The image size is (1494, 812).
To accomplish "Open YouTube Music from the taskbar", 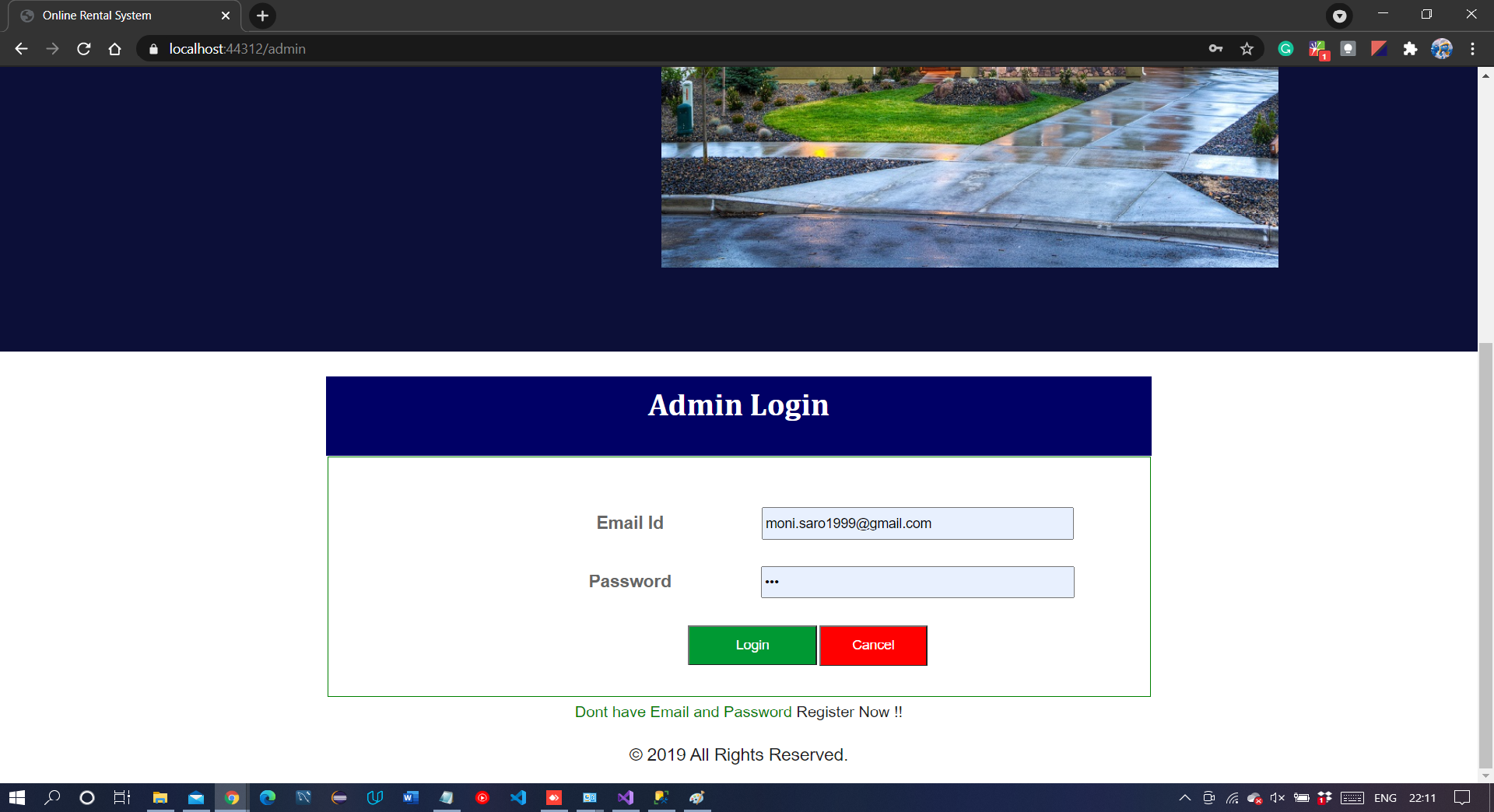I will pyautogui.click(x=483, y=797).
